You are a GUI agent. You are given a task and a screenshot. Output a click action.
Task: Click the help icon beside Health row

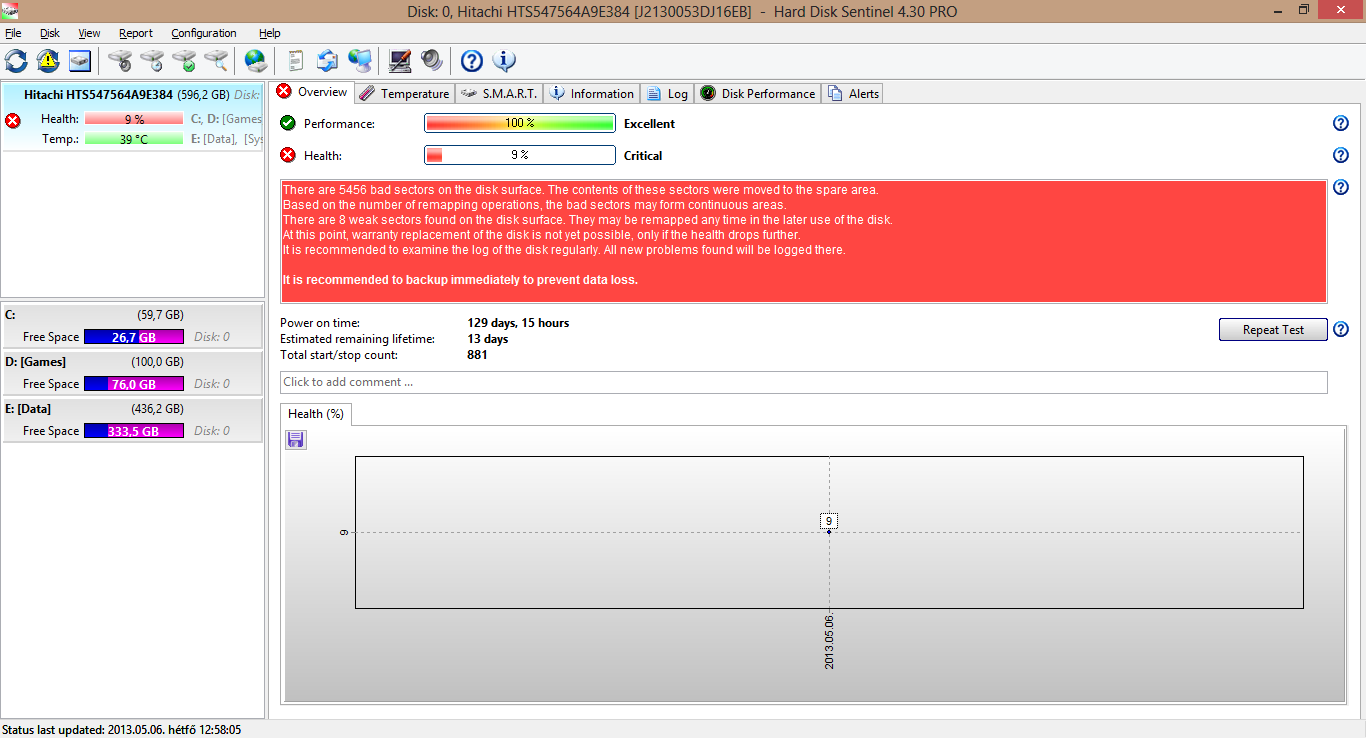(1341, 155)
